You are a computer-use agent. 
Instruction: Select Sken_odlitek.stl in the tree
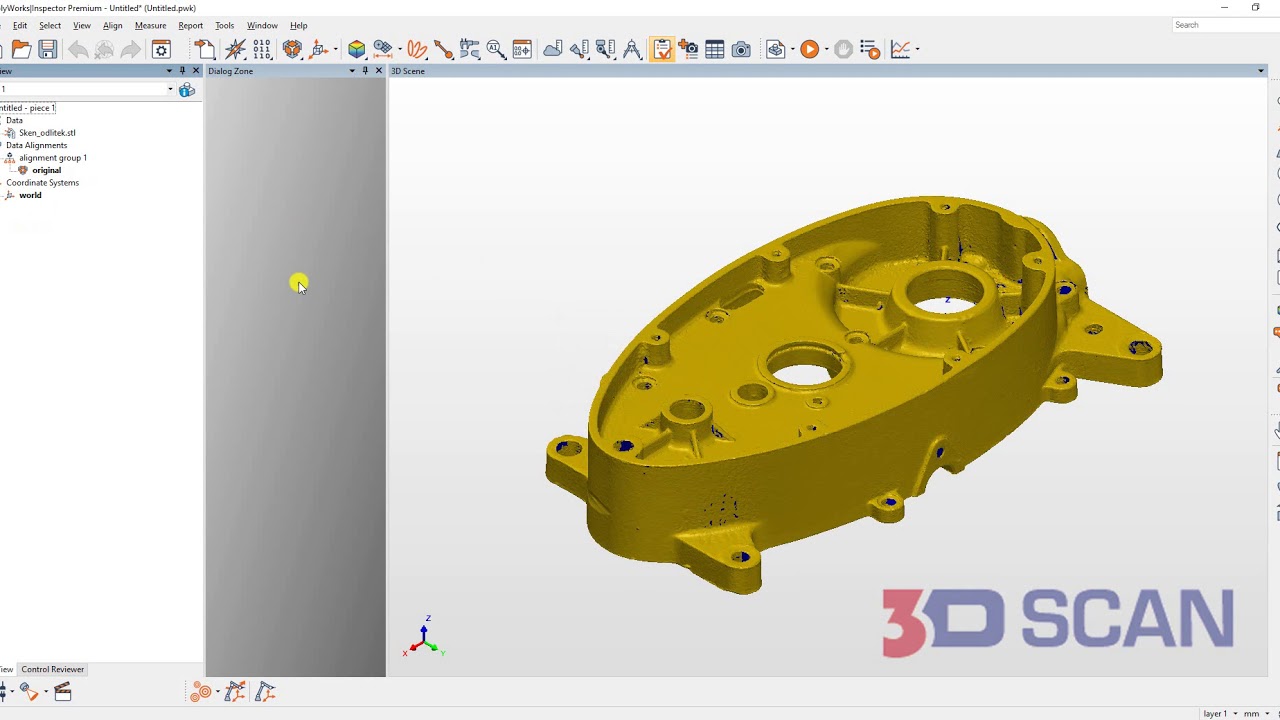click(47, 132)
